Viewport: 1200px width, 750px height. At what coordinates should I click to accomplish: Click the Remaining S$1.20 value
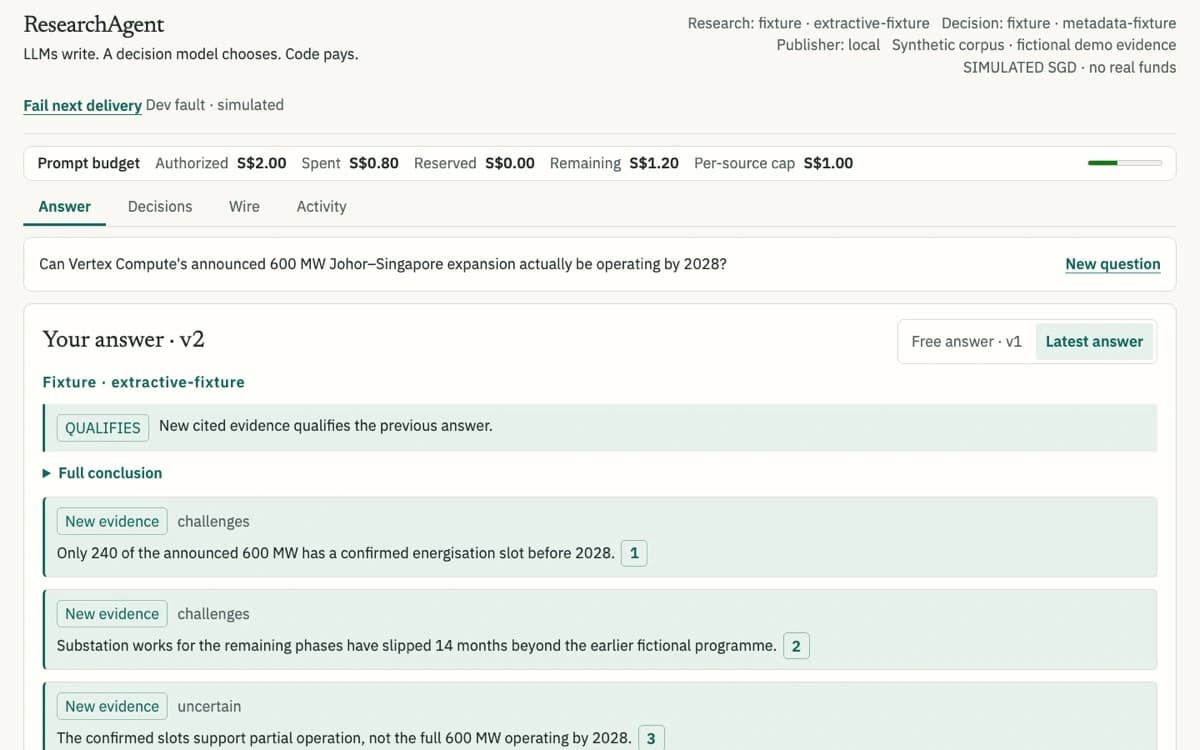click(654, 163)
